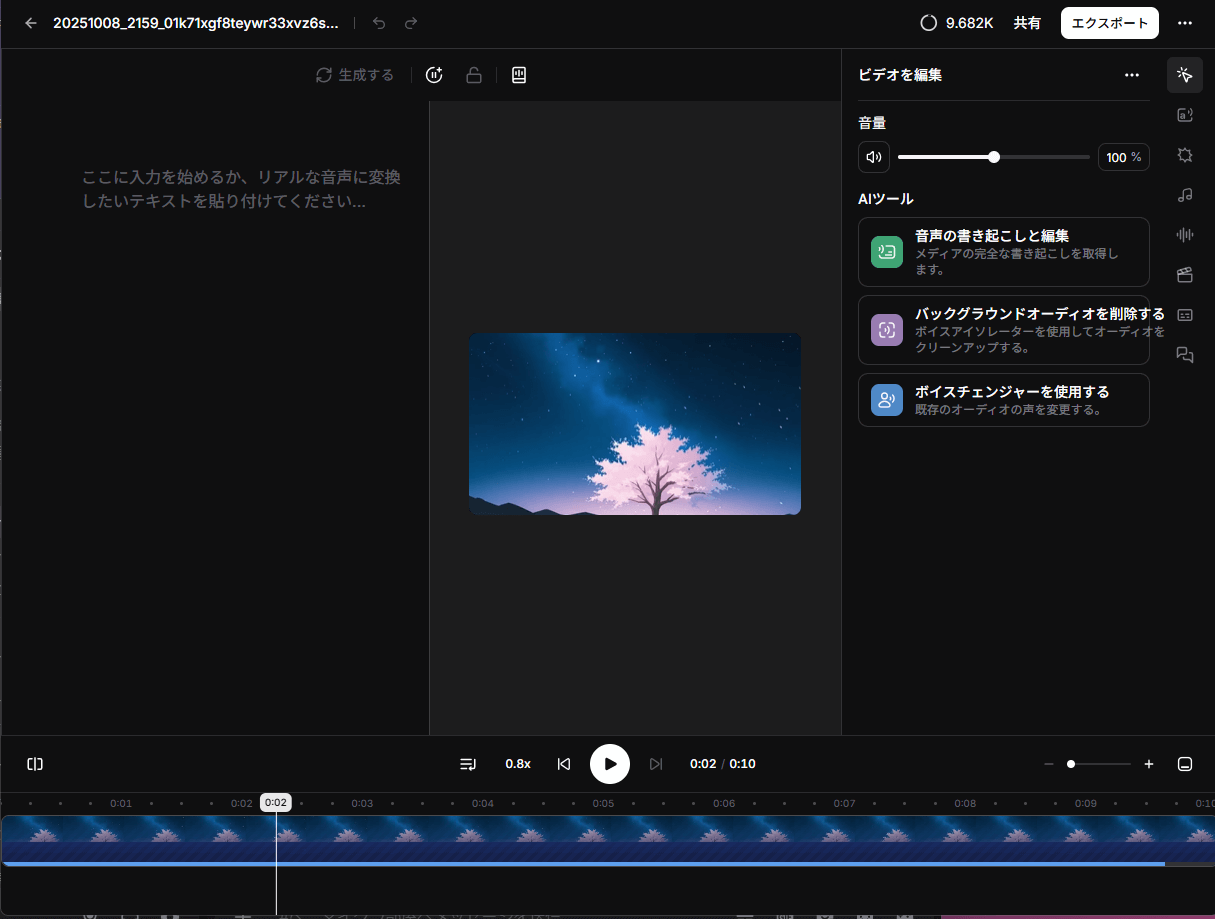Open the 0.8x playback speed menu
Image resolution: width=1215 pixels, height=919 pixels.
pos(518,764)
